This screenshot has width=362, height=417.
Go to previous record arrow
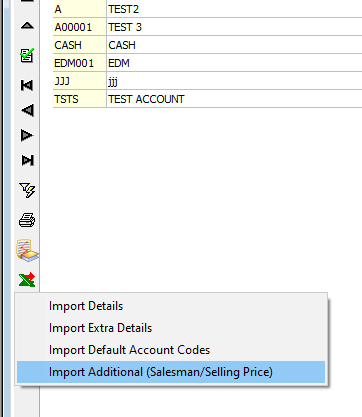pyautogui.click(x=27, y=110)
